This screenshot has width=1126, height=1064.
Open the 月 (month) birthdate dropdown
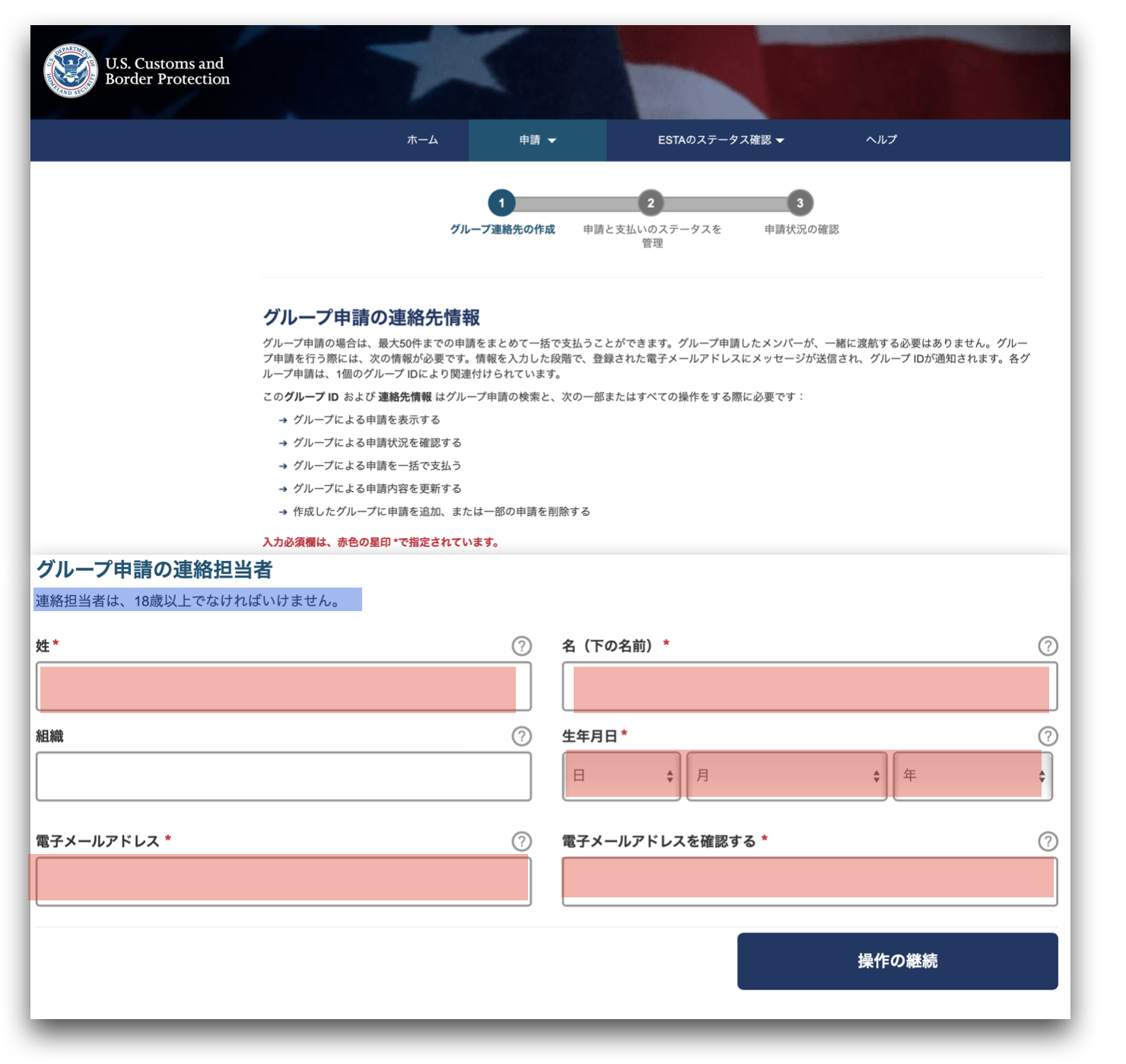[787, 776]
